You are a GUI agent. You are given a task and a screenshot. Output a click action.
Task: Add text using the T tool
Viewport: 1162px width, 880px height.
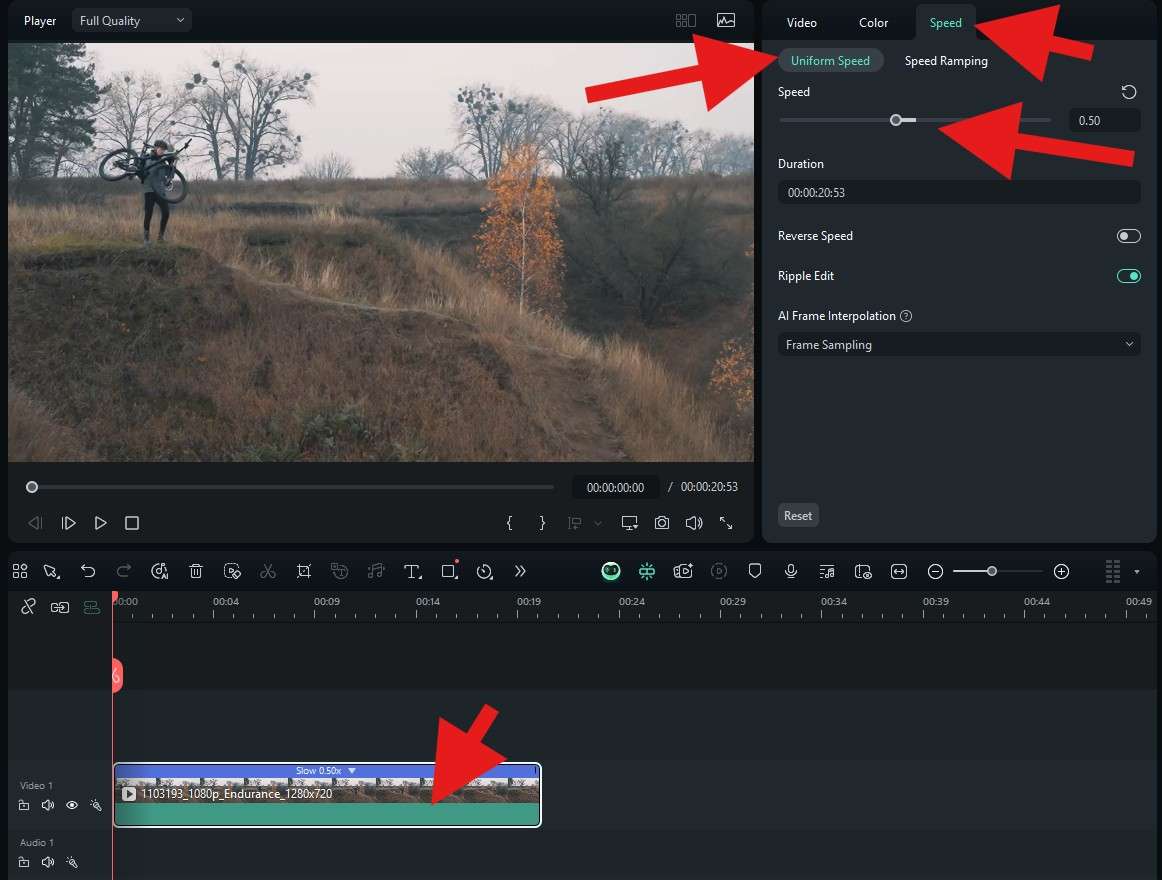(413, 571)
